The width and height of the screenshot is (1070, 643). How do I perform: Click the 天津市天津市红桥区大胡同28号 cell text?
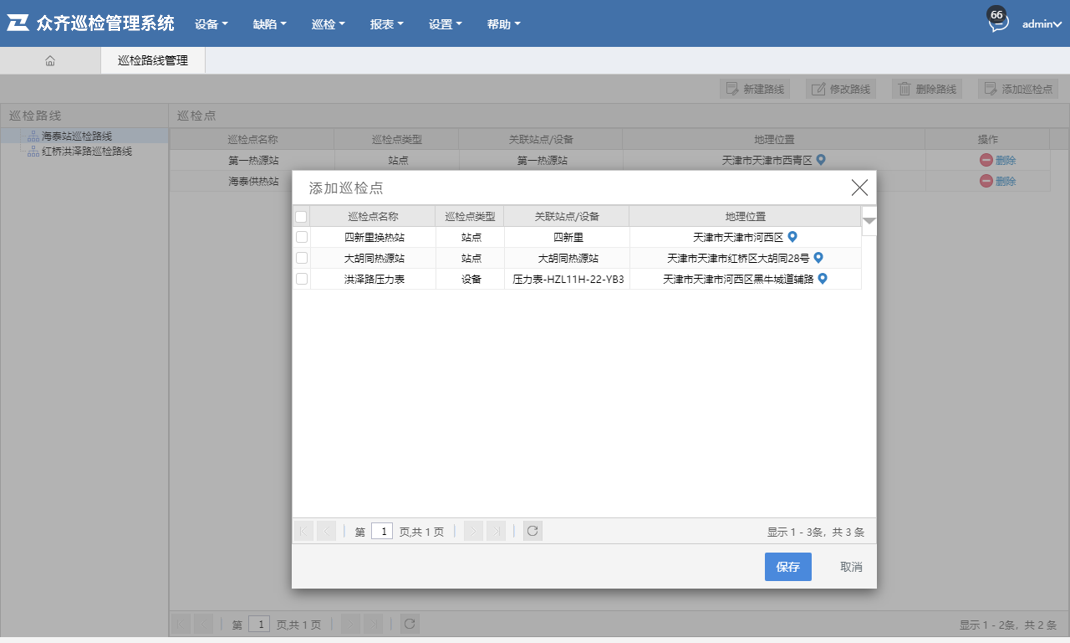tap(738, 259)
